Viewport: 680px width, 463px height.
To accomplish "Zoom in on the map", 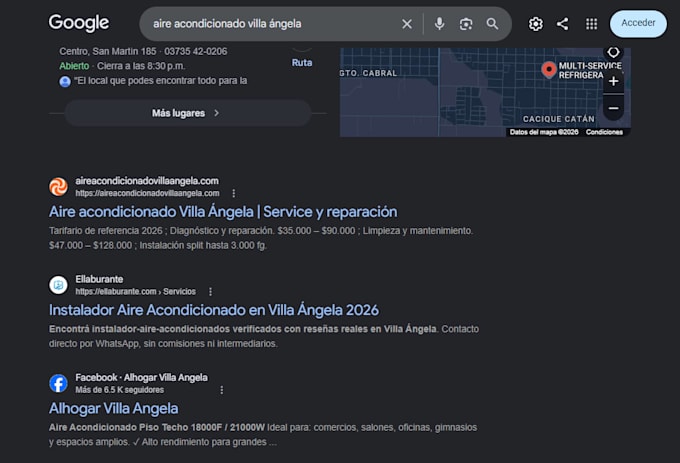I will click(613, 81).
